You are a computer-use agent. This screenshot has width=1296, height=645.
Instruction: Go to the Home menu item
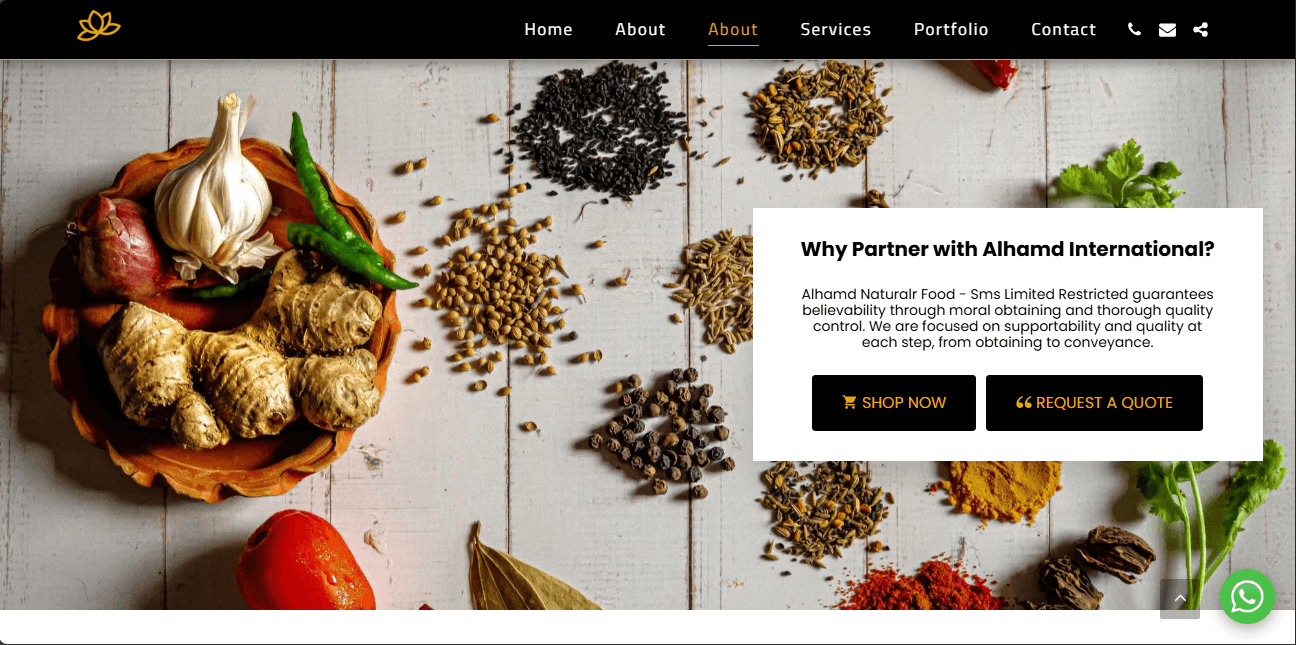548,30
